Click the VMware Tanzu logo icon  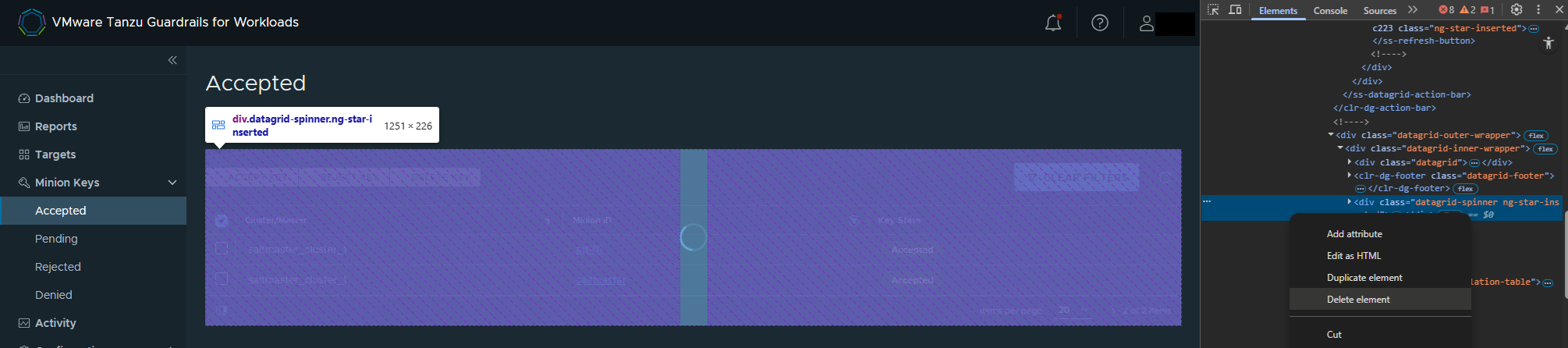[31, 22]
